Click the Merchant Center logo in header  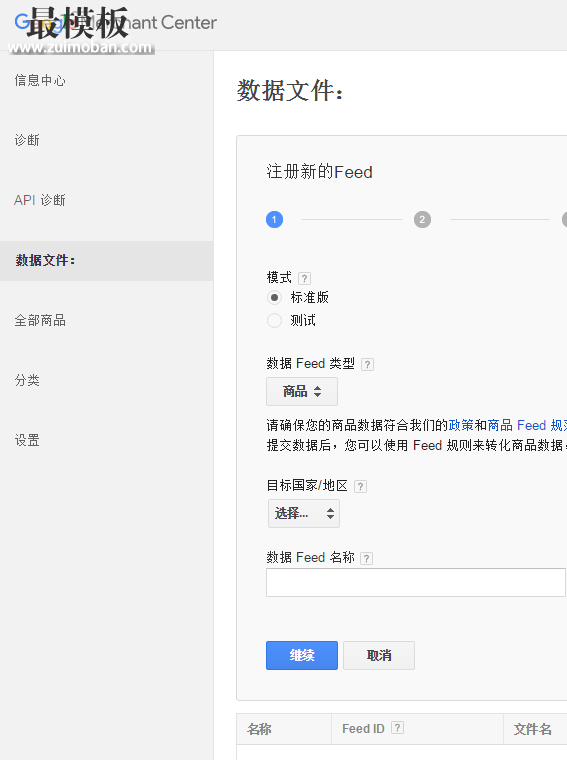click(x=115, y=22)
